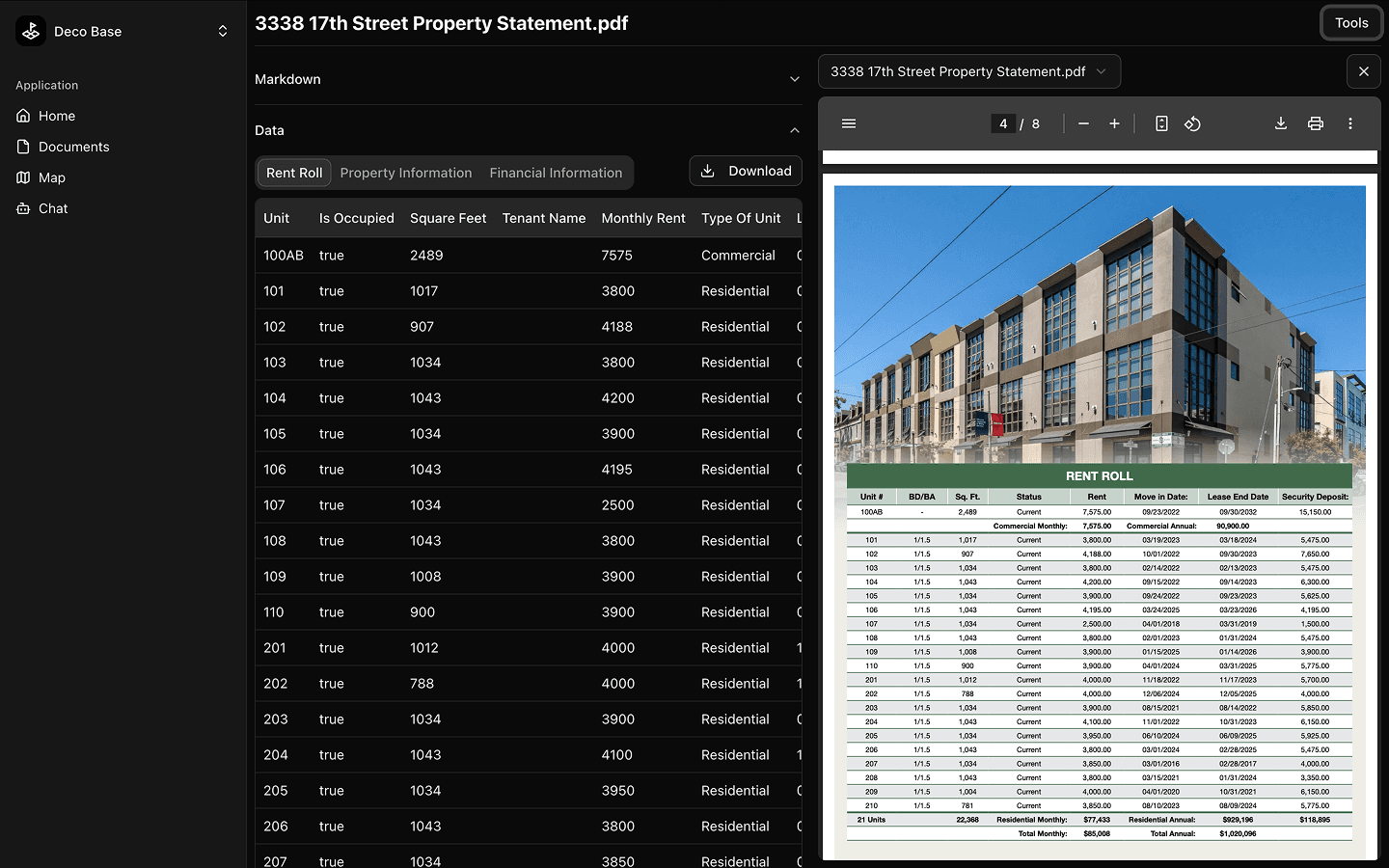Screen dimensions: 1389x868
Task: Select unit 104 in the table
Action: click(275, 398)
